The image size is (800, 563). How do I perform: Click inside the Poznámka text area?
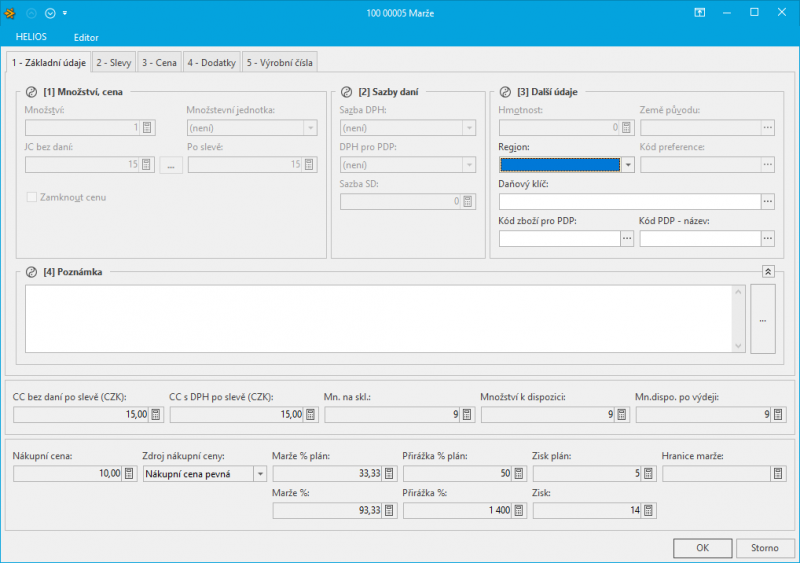380,318
